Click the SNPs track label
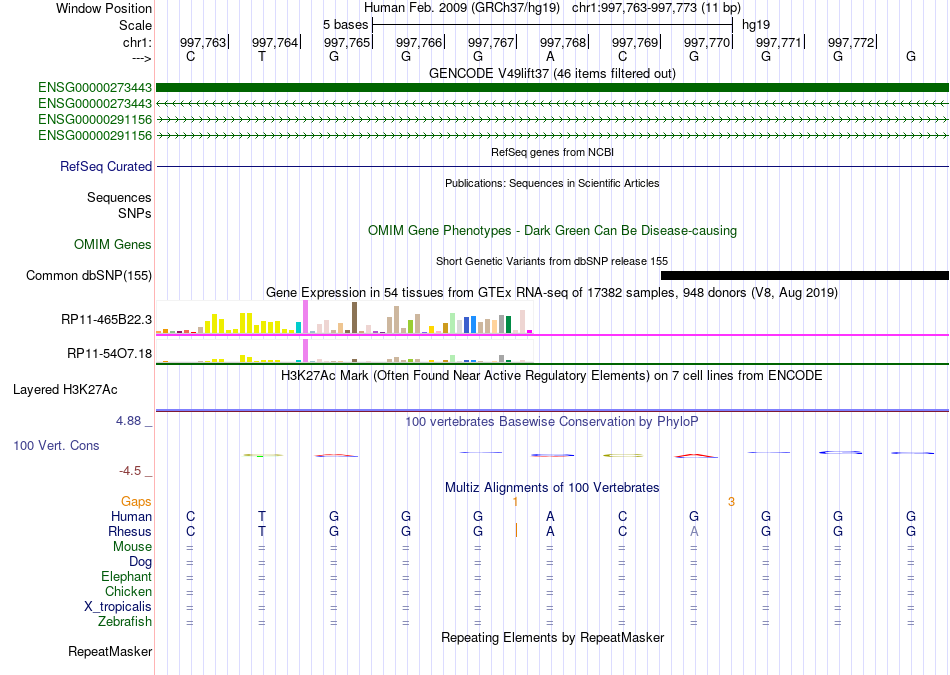 pos(135,213)
